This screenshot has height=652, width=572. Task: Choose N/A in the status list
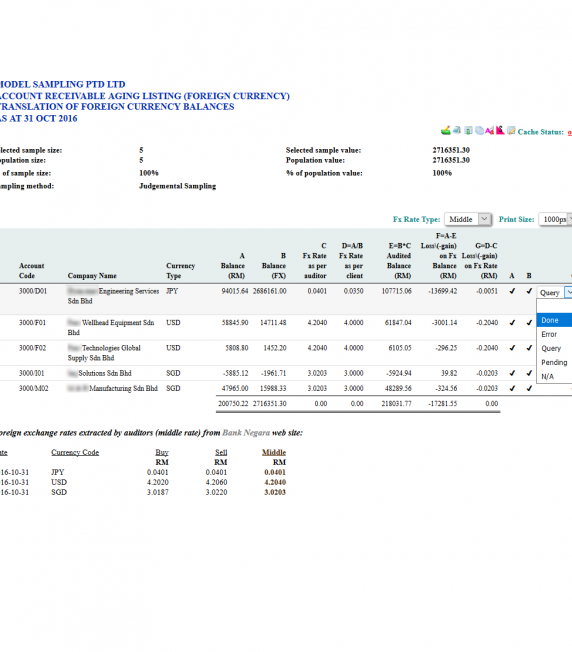[555, 376]
